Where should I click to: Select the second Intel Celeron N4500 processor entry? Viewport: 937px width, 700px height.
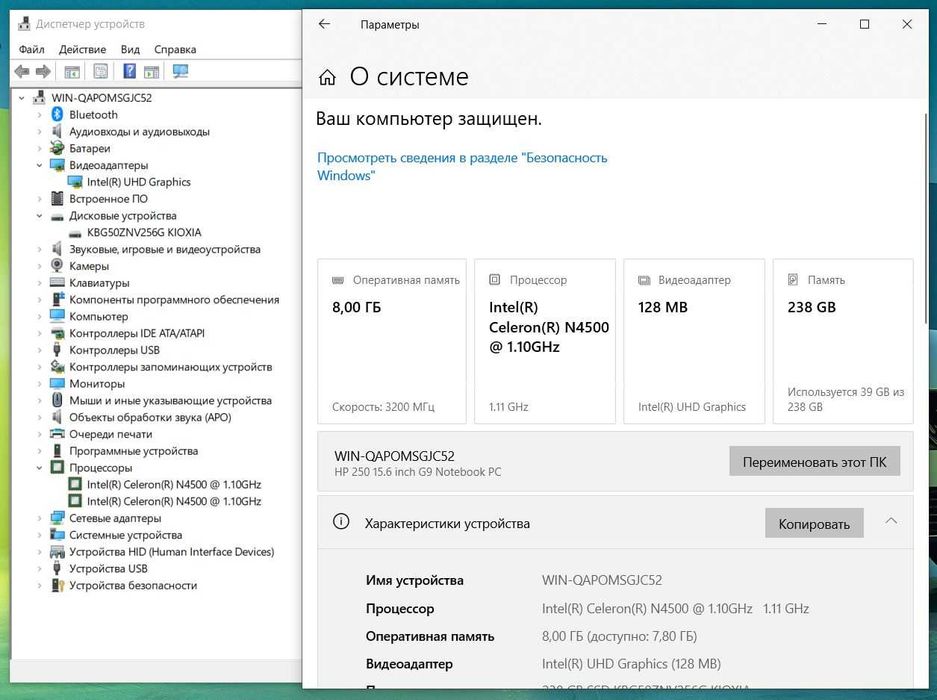[174, 501]
